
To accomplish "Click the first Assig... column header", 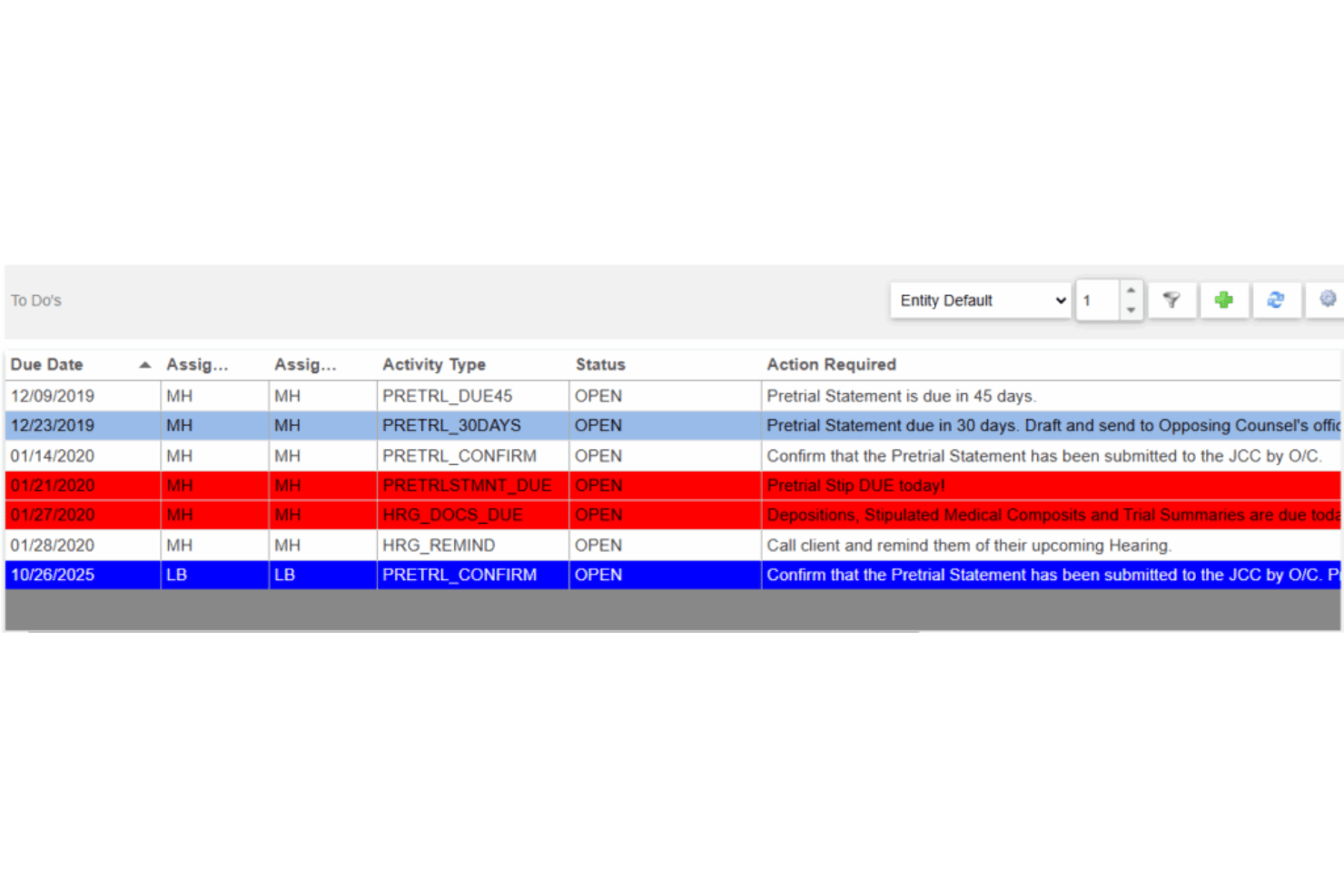I will click(x=197, y=365).
